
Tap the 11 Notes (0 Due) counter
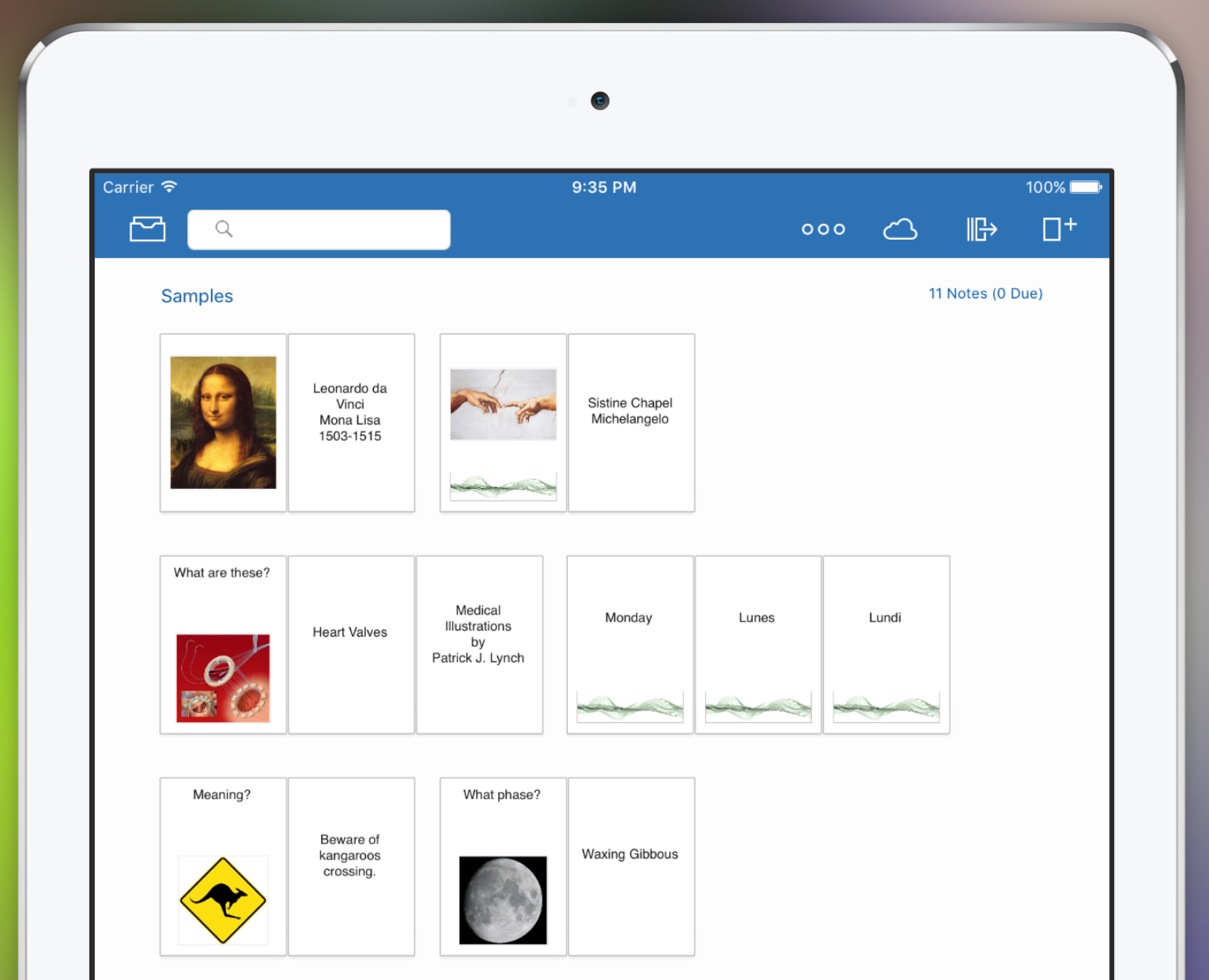[985, 293]
